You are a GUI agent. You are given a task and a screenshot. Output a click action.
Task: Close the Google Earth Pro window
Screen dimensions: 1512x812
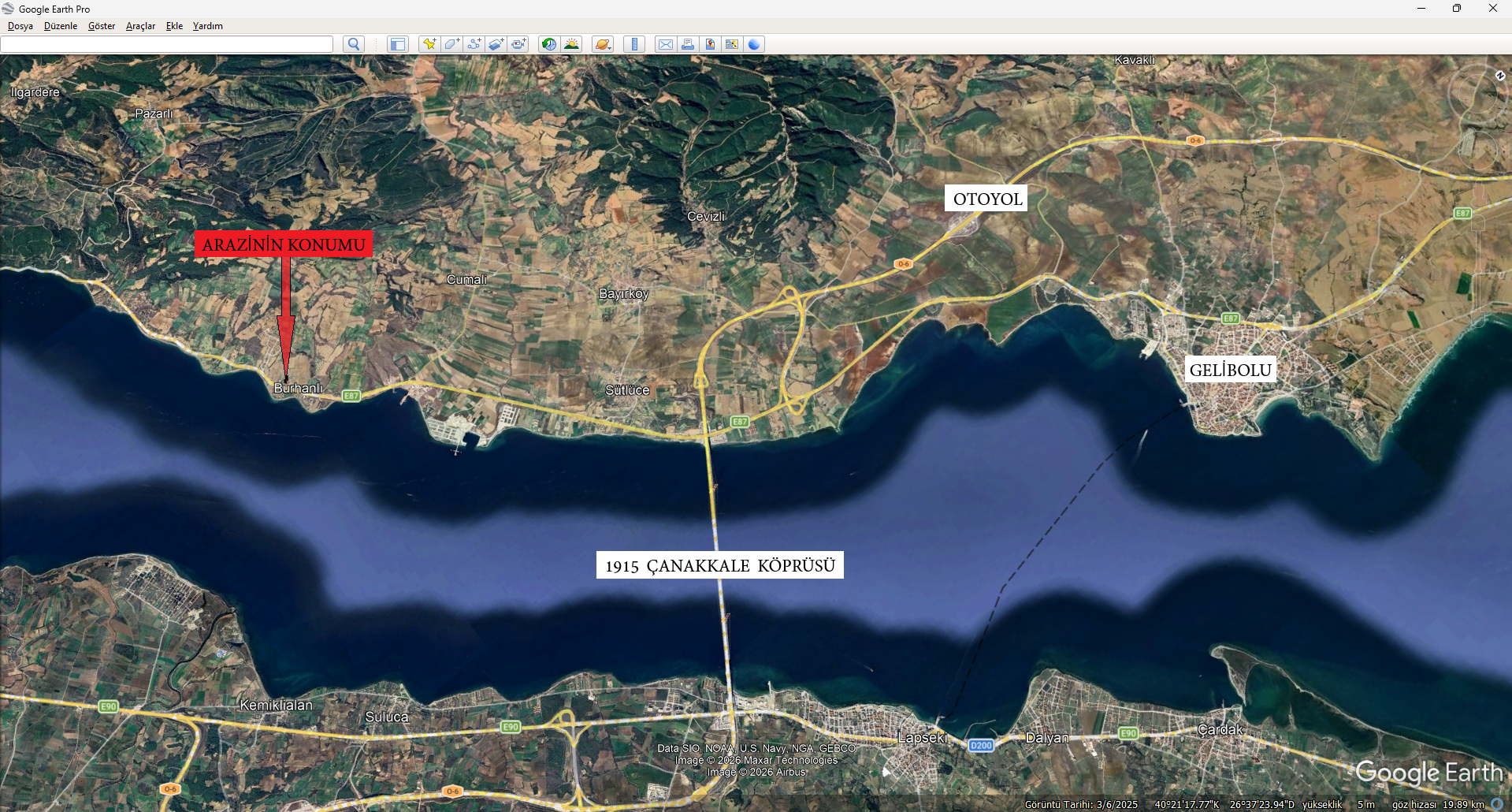click(x=1493, y=9)
